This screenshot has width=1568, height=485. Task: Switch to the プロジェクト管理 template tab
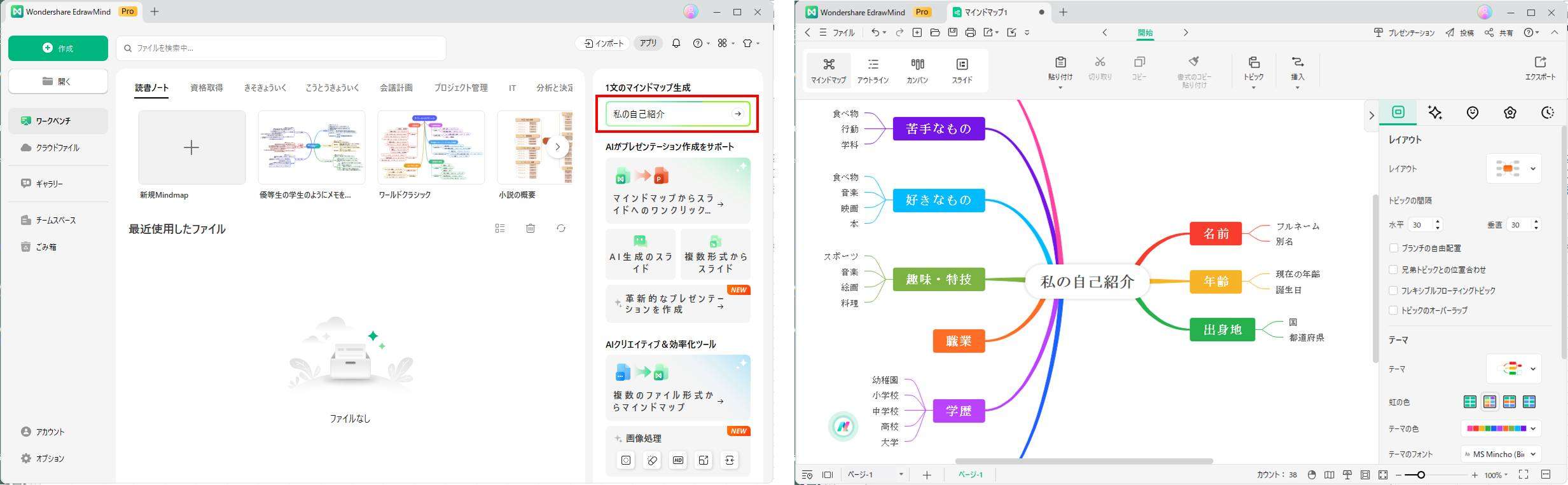coord(461,88)
